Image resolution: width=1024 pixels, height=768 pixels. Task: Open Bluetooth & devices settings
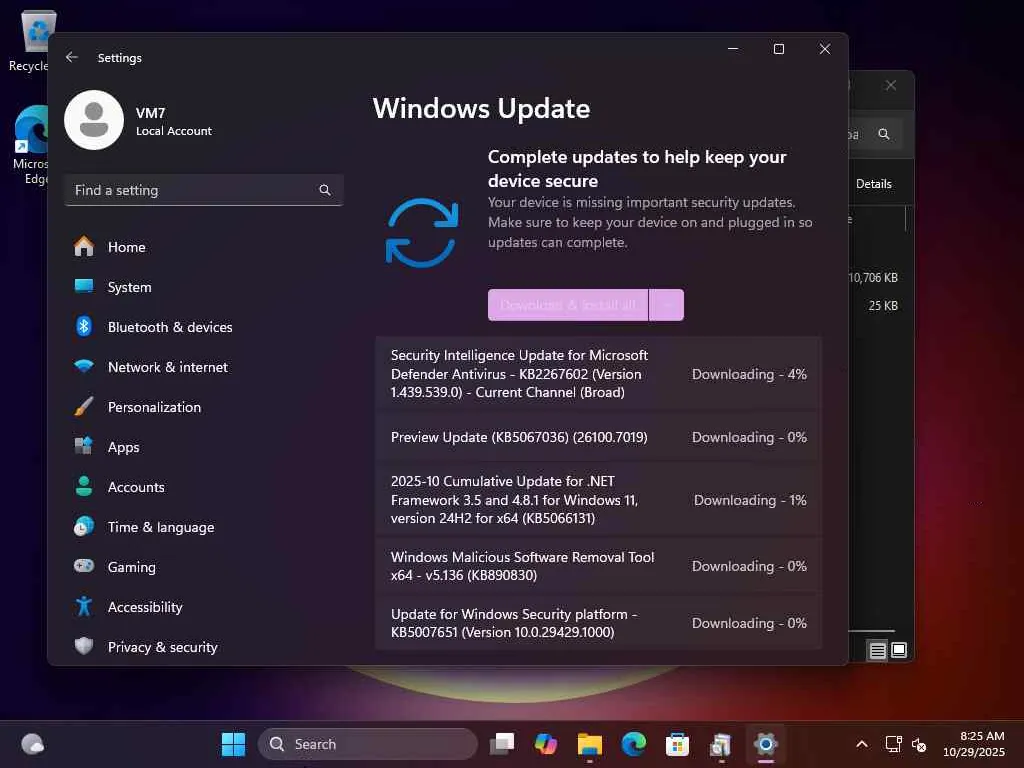[204, 327]
